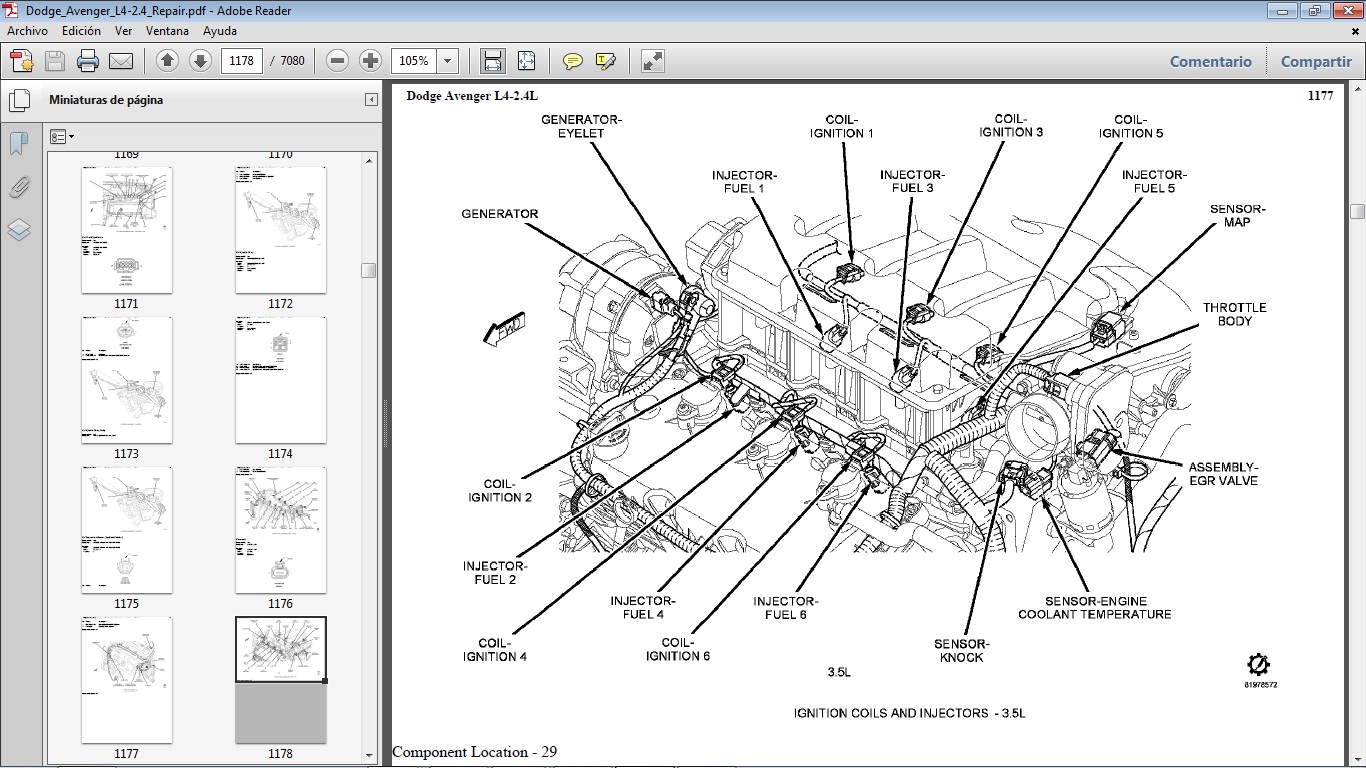This screenshot has width=1366, height=768.
Task: Open the zoom level dropdown arrow
Action: (447, 61)
